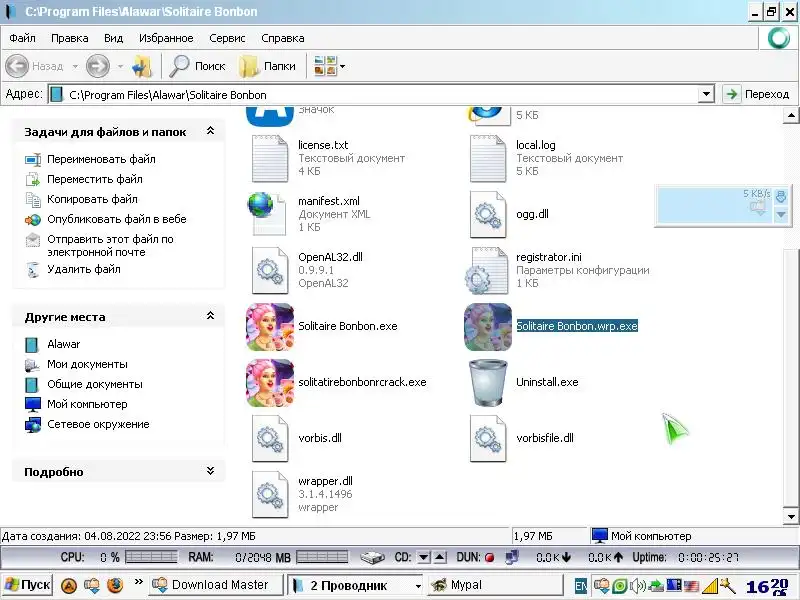The image size is (800, 600).
Task: Open the Файл menu
Action: pos(22,38)
